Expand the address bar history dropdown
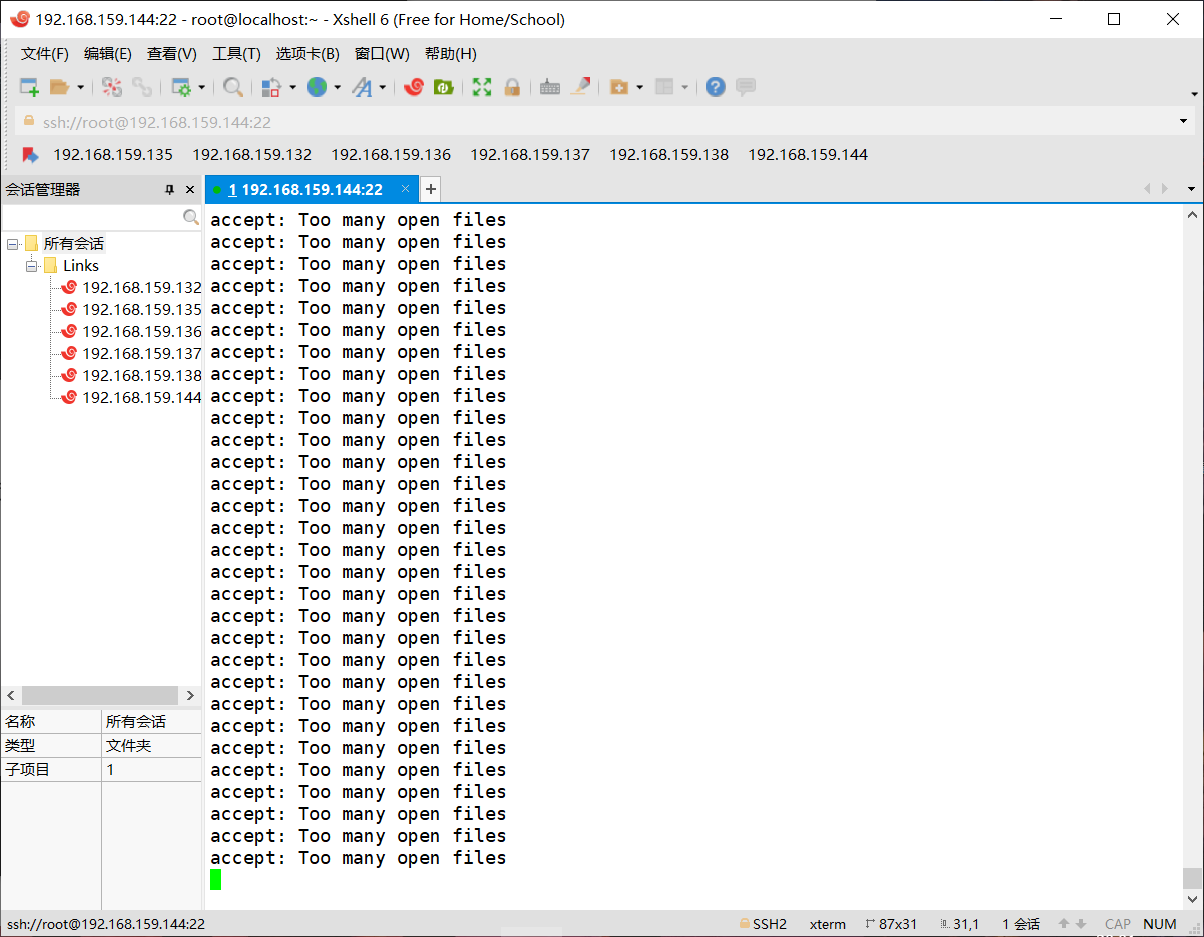Viewport: 1204px width, 937px height. 1184,122
